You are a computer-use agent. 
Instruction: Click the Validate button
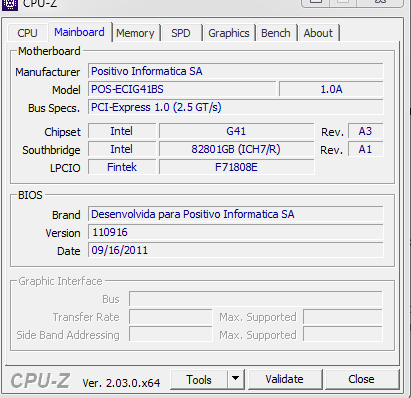(x=285, y=379)
